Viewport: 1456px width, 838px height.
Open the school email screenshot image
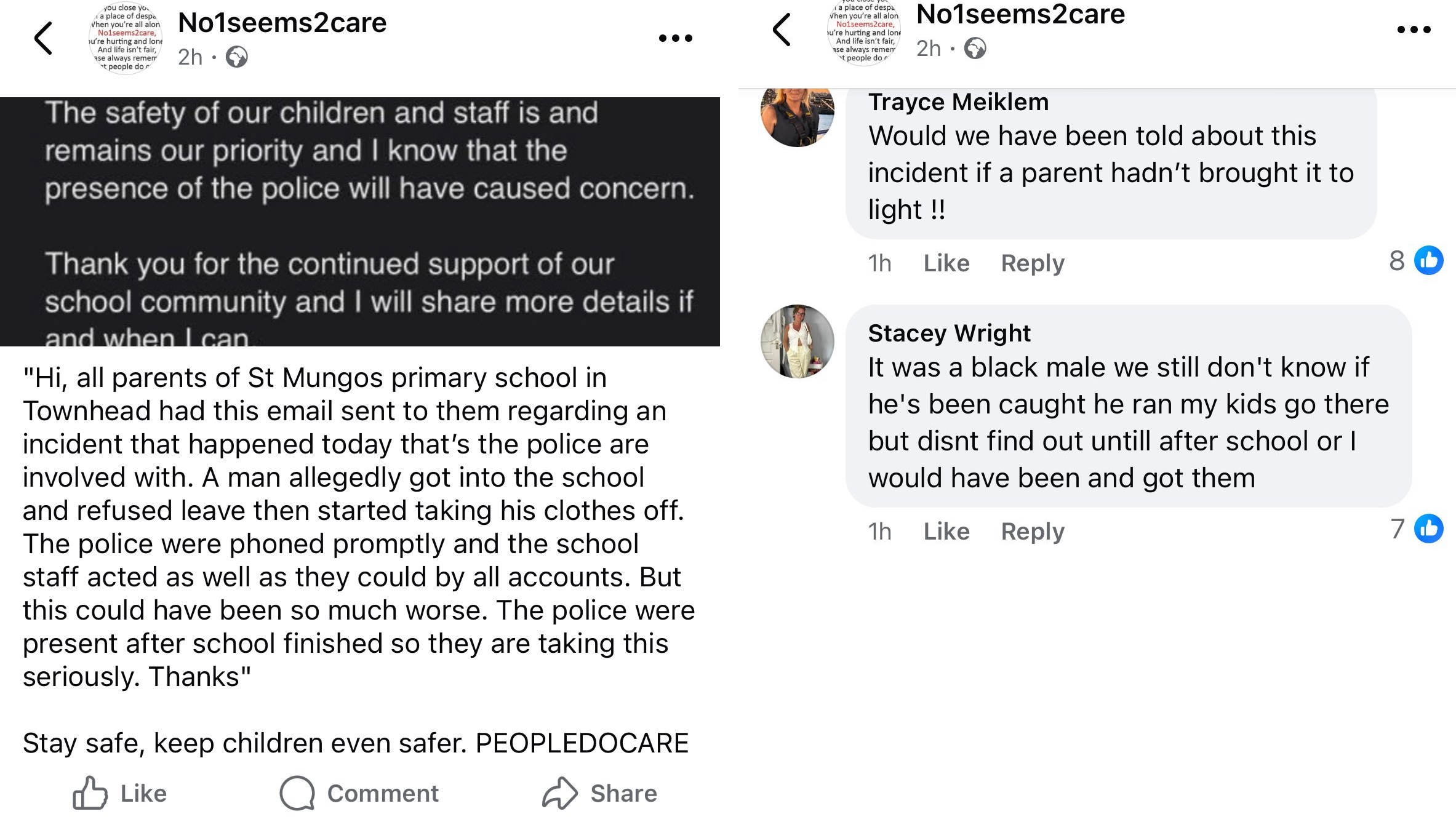click(360, 221)
